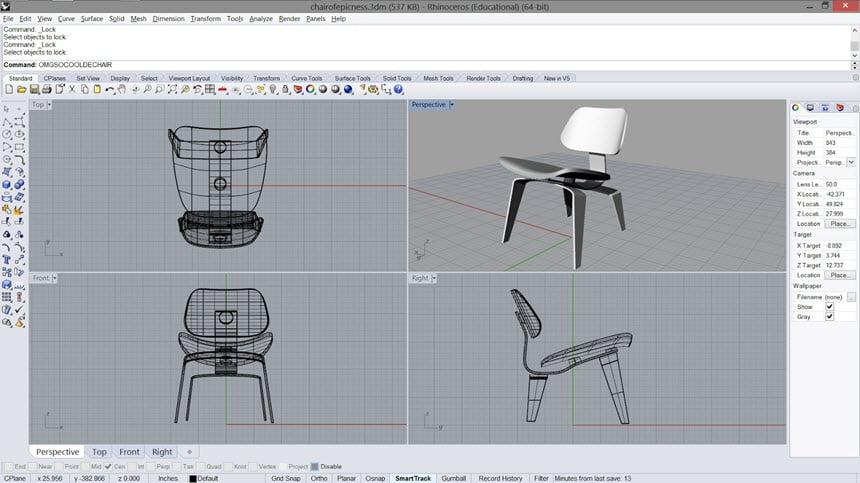
Task: Toggle the End osnap checkbox
Action: pyautogui.click(x=8, y=467)
